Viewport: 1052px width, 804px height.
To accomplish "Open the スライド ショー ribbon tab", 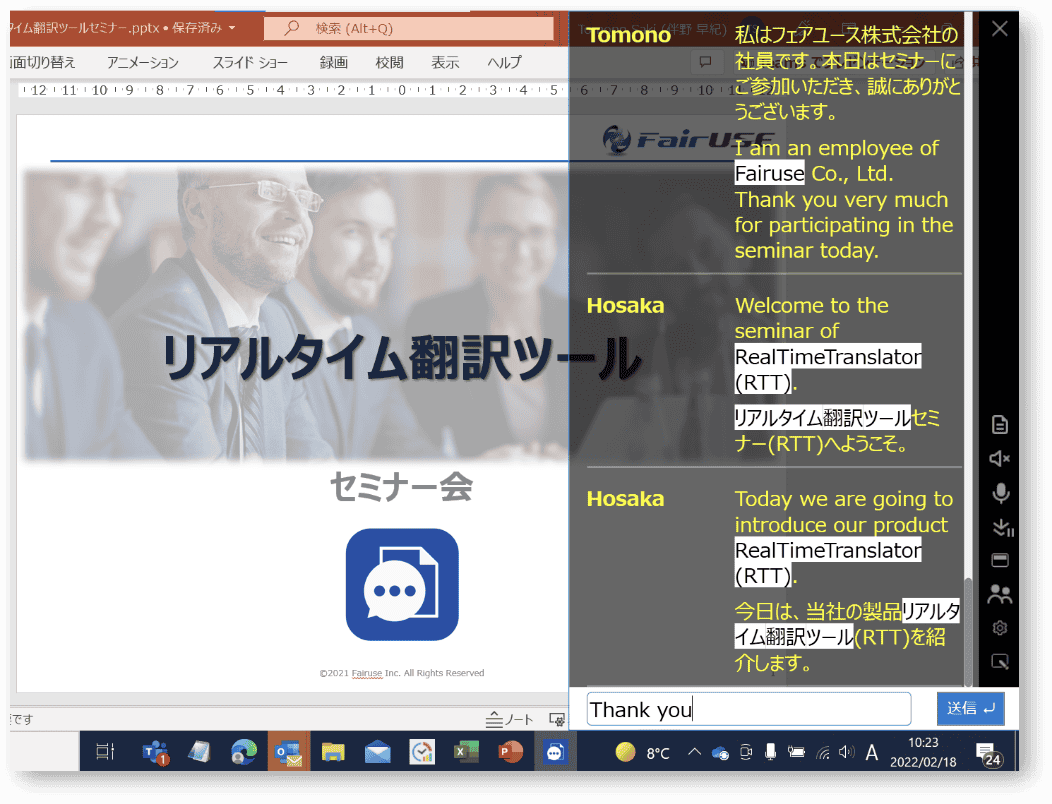I will [x=250, y=62].
